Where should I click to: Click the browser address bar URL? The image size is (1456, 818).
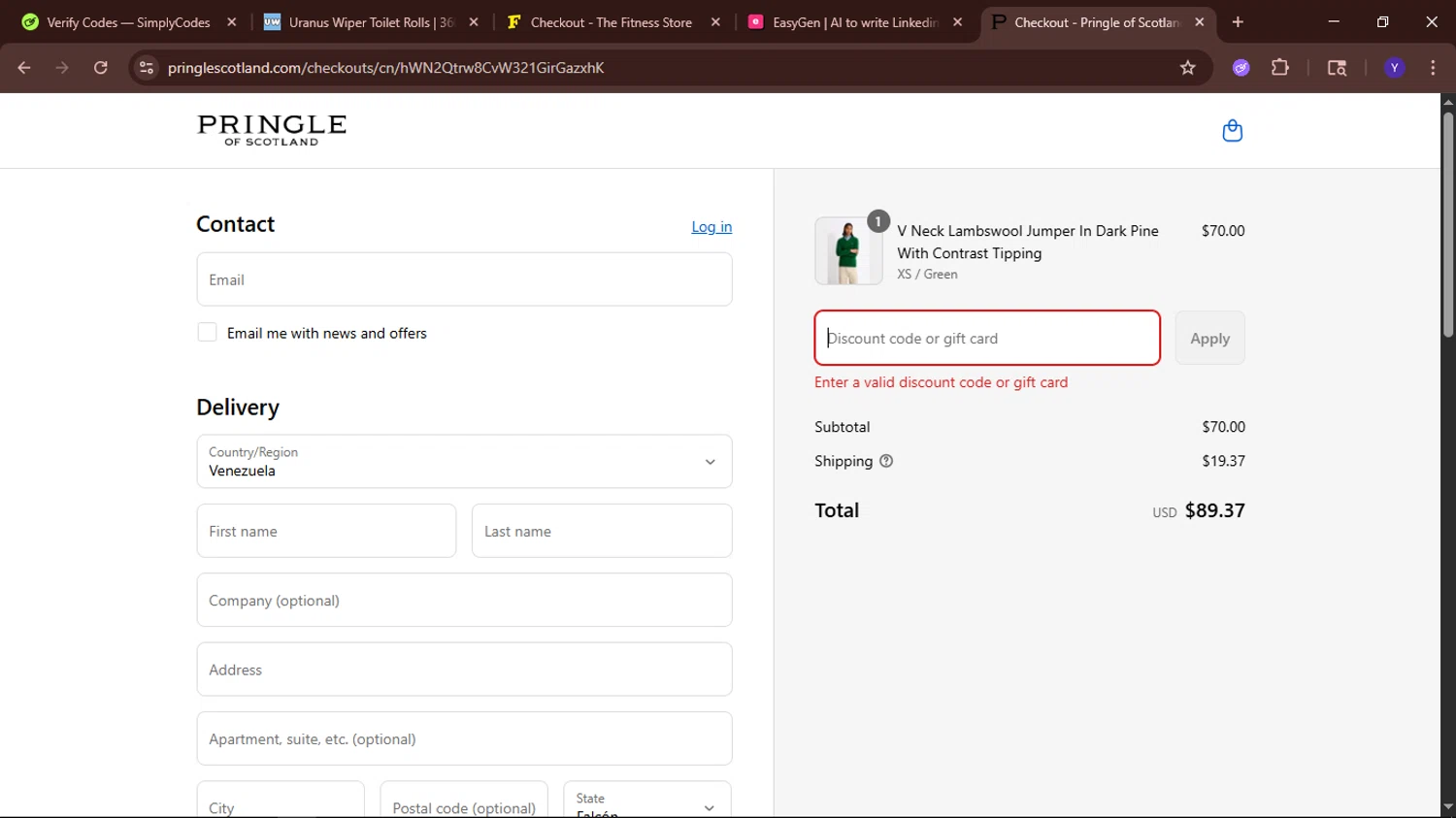pyautogui.click(x=386, y=67)
